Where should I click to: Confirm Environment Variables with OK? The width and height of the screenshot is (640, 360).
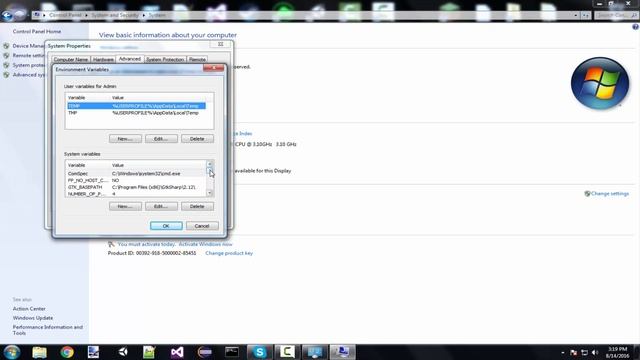click(x=166, y=226)
